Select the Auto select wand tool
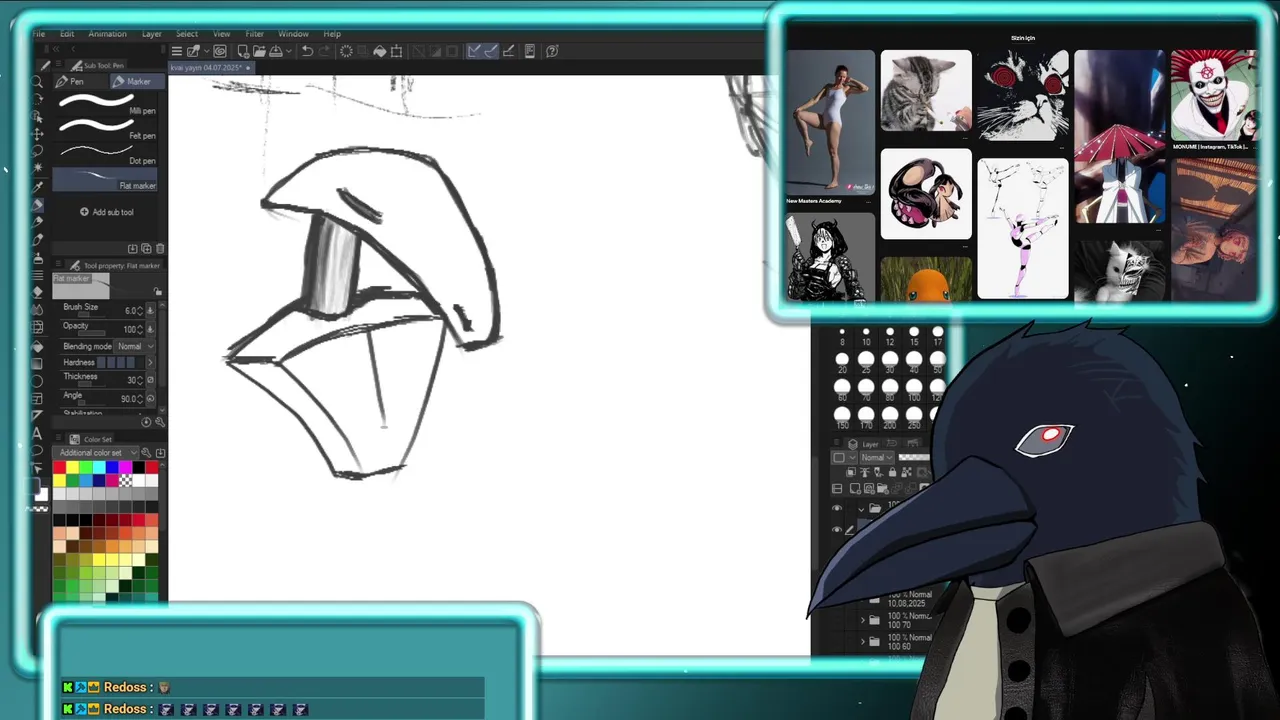This screenshot has width=1280, height=720. click(38, 167)
